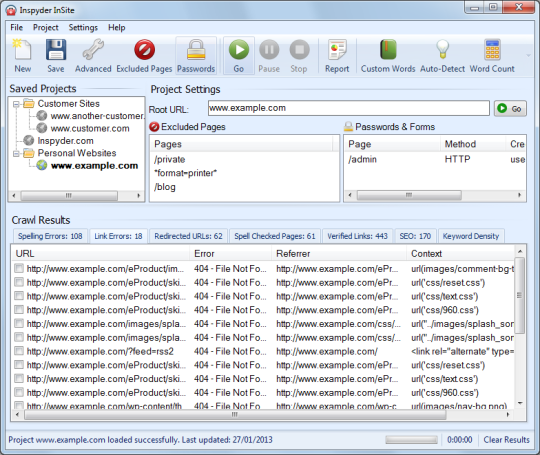Open the Excluded Pages toolbar icon
The image size is (540, 455).
pyautogui.click(x=144, y=55)
